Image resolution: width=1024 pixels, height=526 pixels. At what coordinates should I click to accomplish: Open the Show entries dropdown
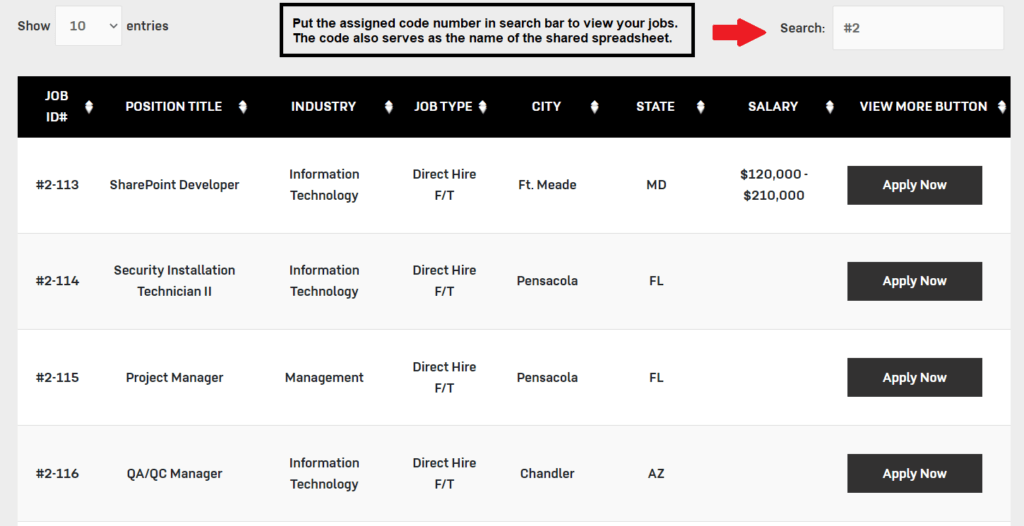coord(89,26)
